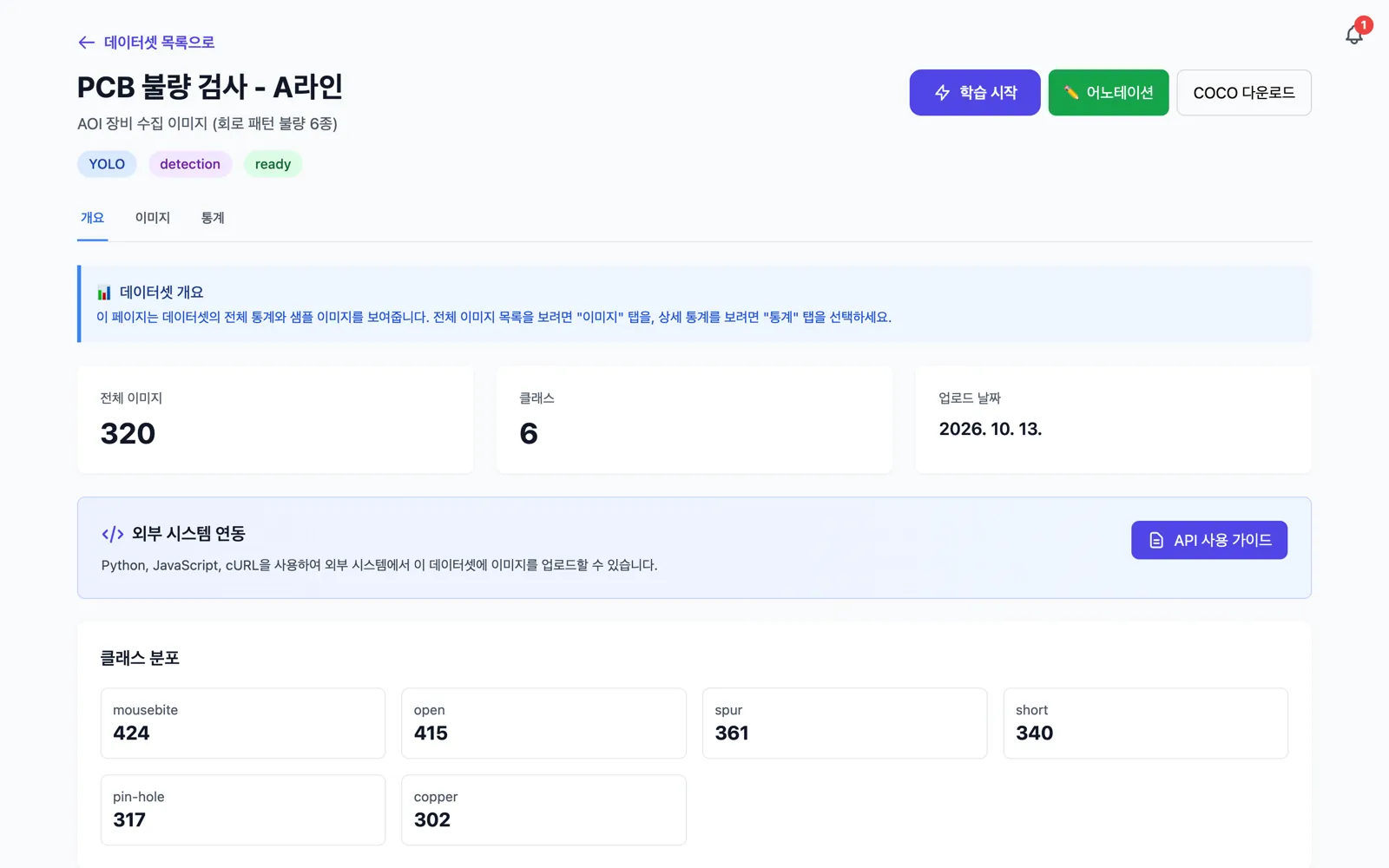
Task: Select the copper class card
Action: coord(543,810)
